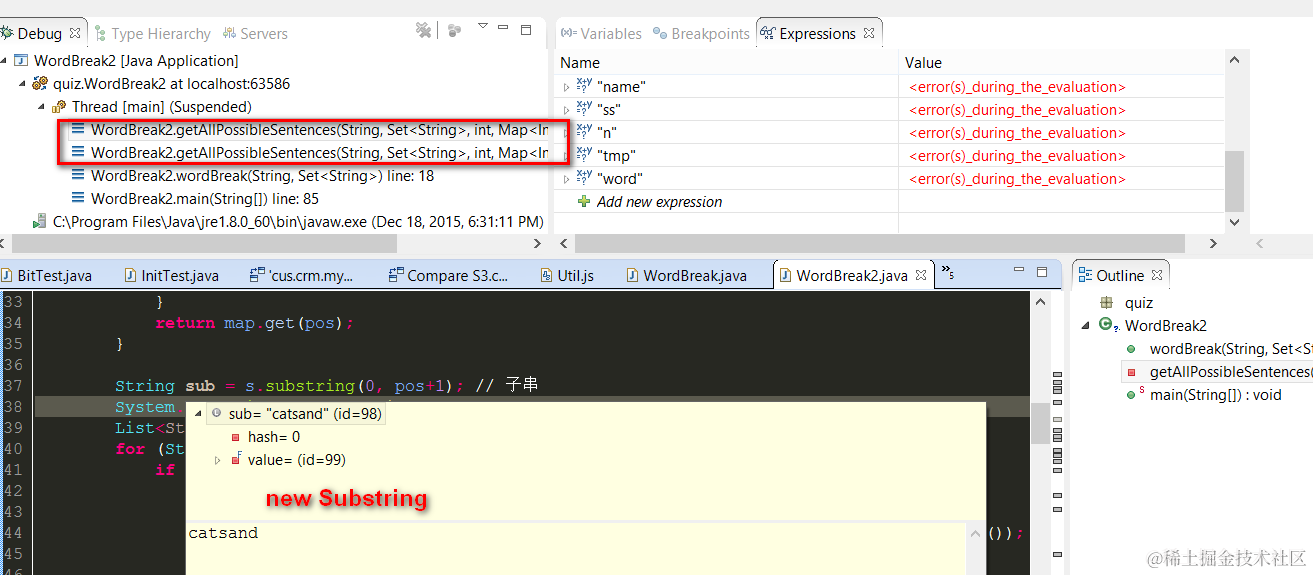Viewport: 1313px width, 575px height.
Task: Close the Debug view tab
Action: point(75,33)
